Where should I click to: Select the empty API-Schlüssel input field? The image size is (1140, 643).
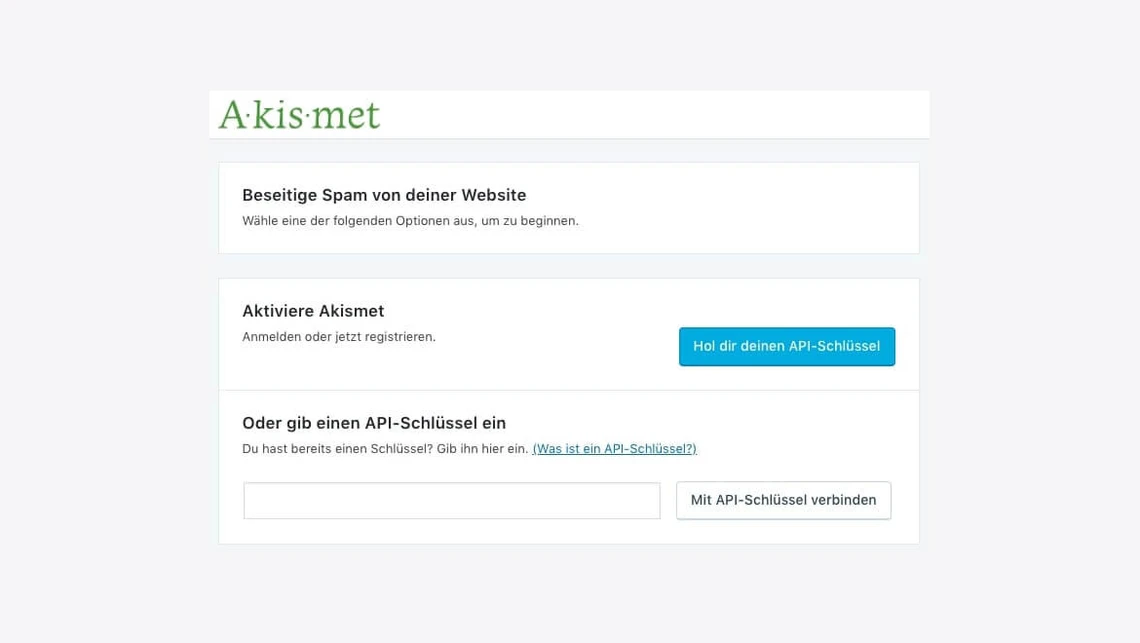point(452,500)
